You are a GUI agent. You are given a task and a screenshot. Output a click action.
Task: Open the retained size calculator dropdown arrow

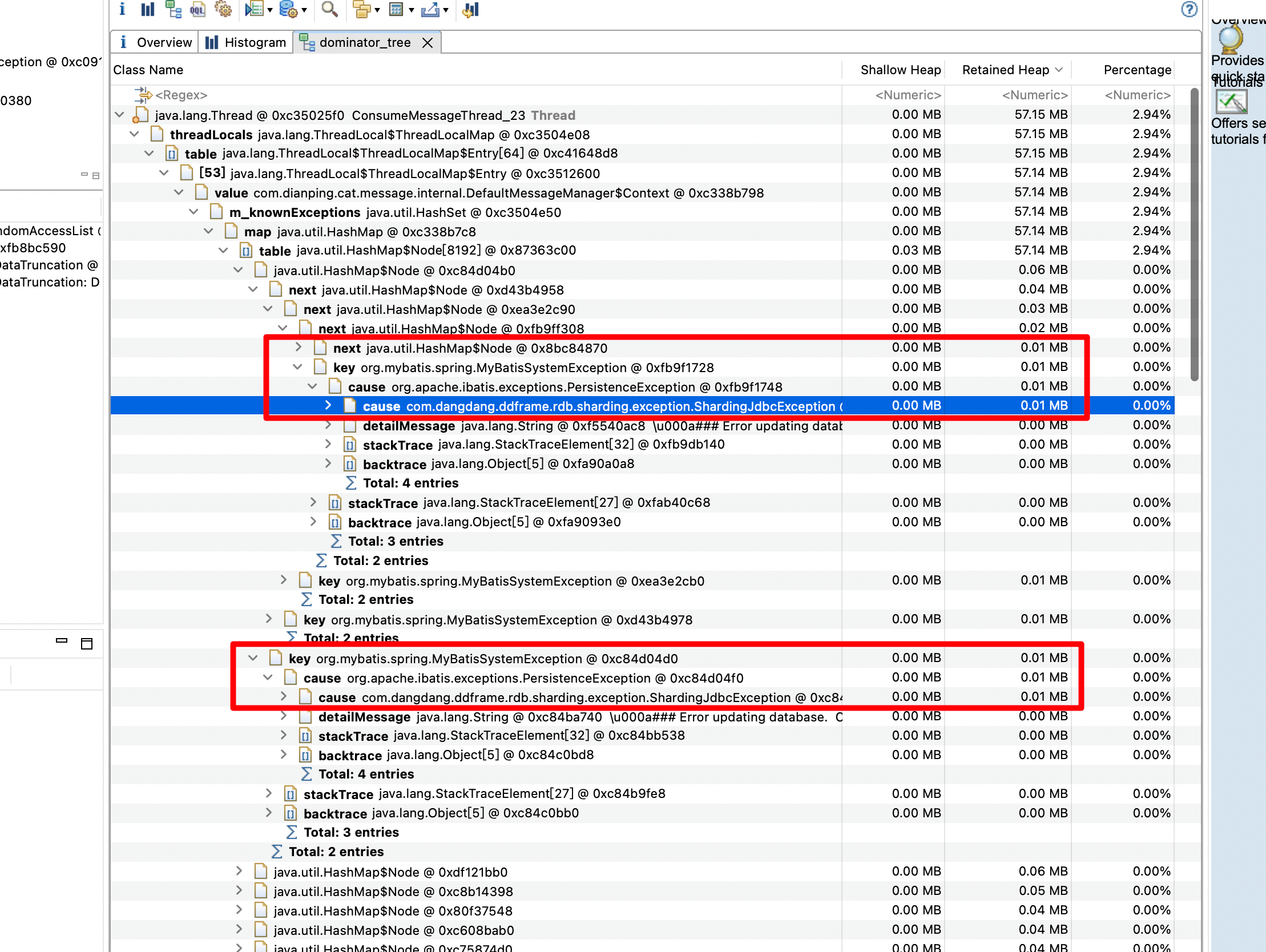coord(411,10)
